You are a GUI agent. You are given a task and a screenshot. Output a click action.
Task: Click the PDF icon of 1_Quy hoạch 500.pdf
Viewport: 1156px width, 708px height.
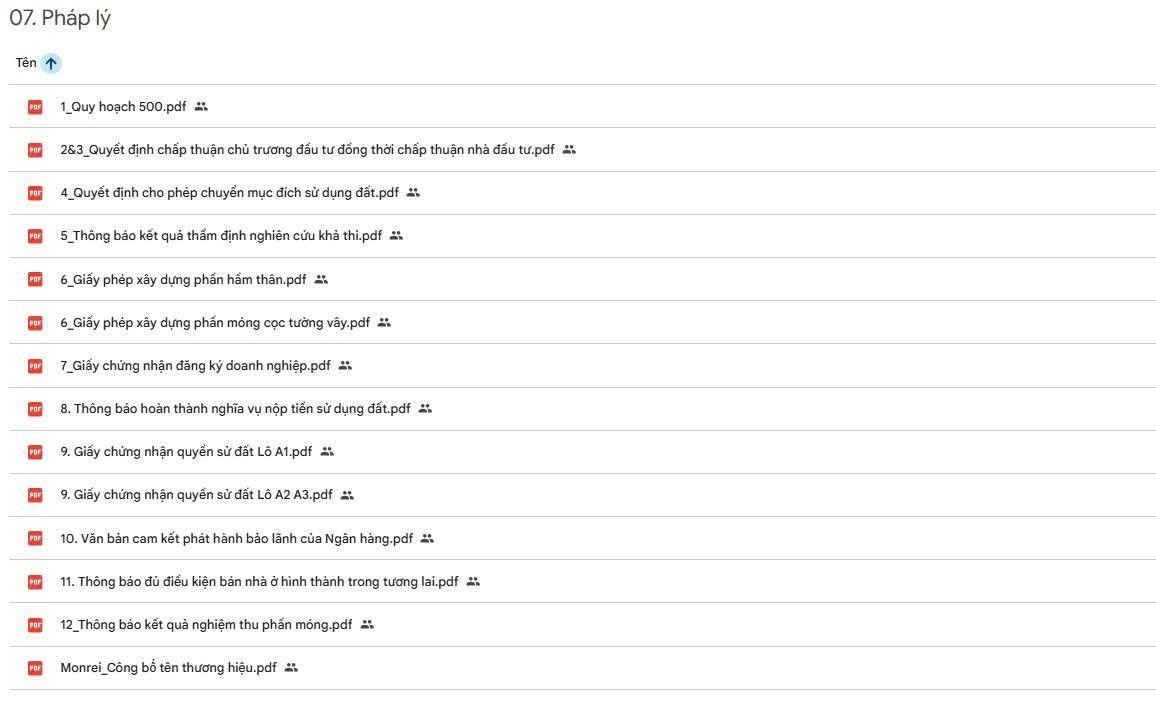(x=35, y=107)
